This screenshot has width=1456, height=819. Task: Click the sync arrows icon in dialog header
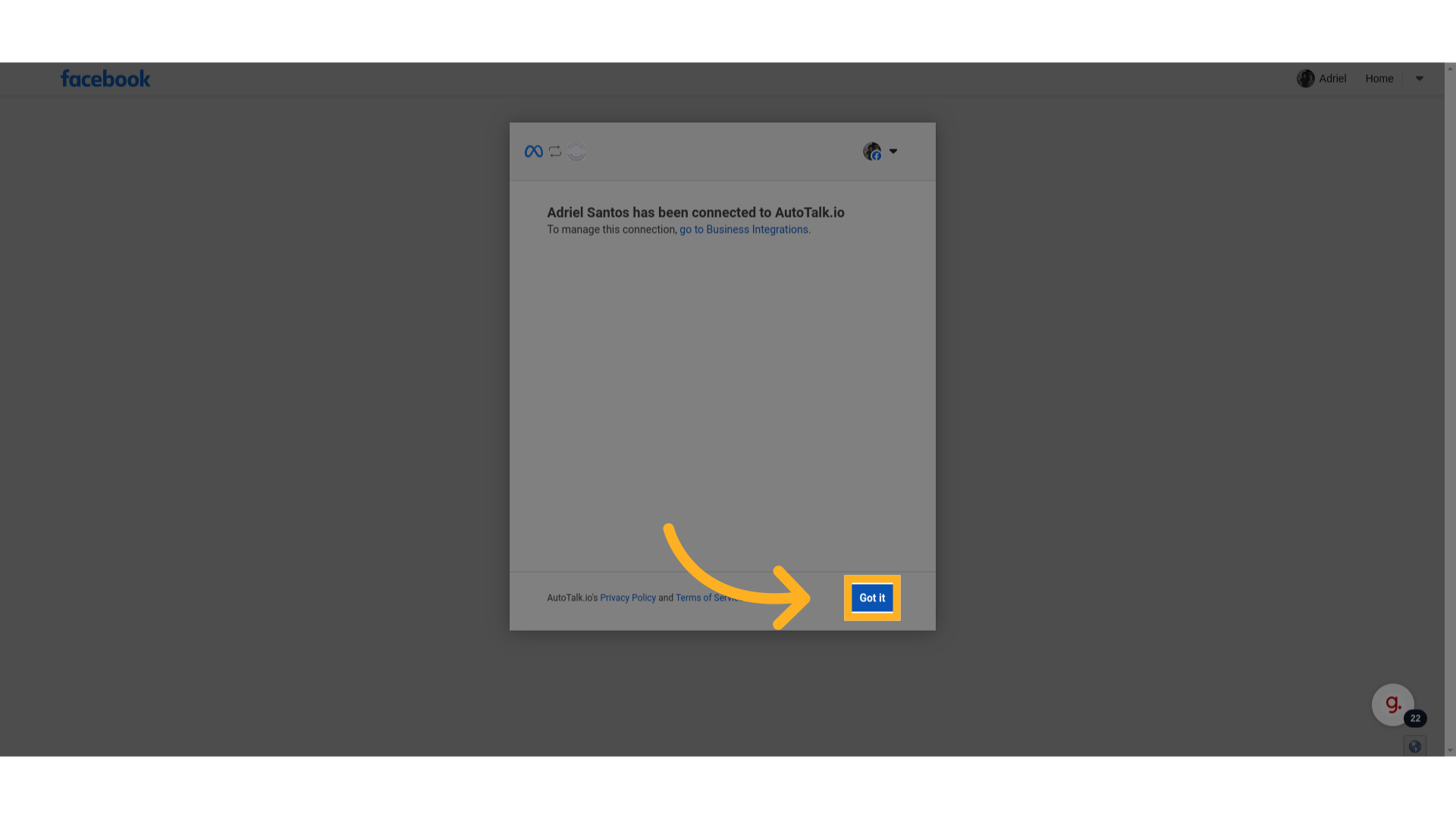tap(555, 152)
